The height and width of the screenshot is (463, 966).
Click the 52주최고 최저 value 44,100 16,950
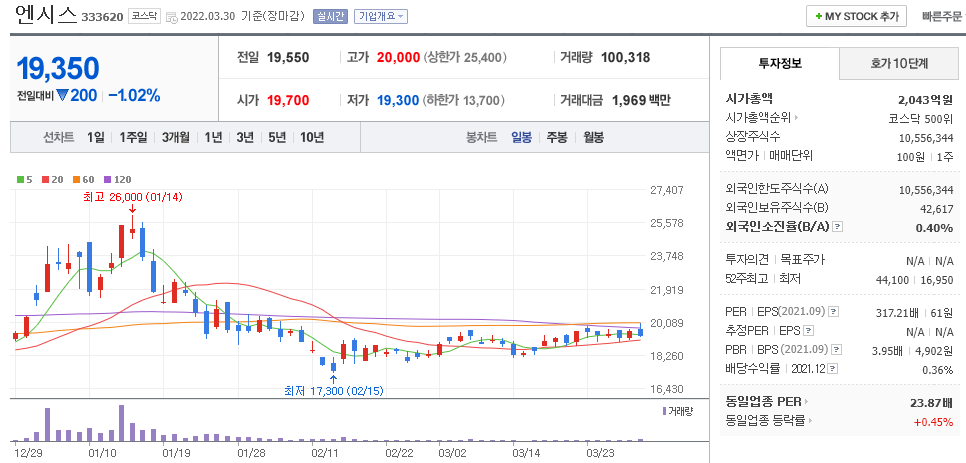[x=914, y=280]
